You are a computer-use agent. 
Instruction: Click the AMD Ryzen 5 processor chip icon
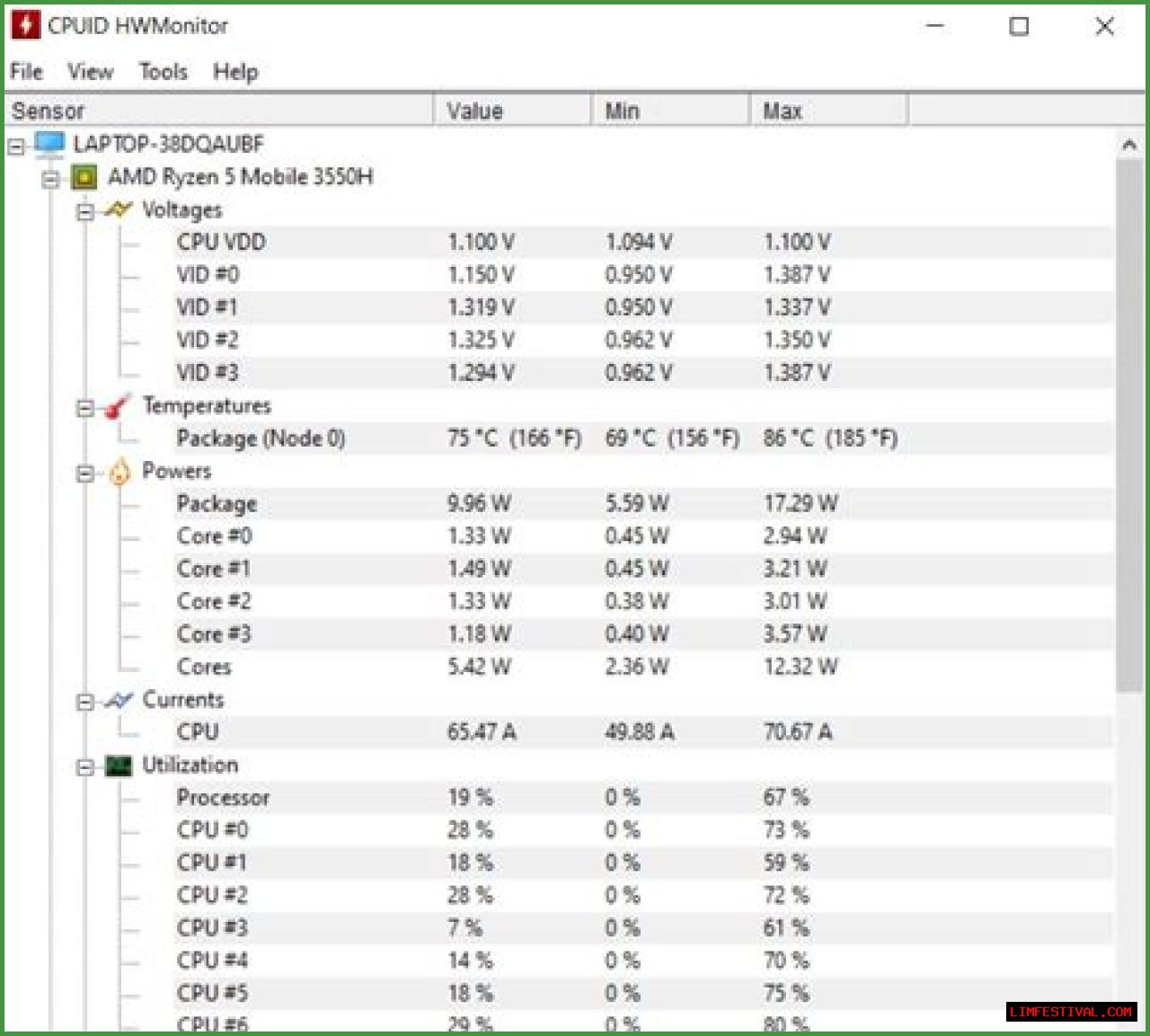(84, 177)
